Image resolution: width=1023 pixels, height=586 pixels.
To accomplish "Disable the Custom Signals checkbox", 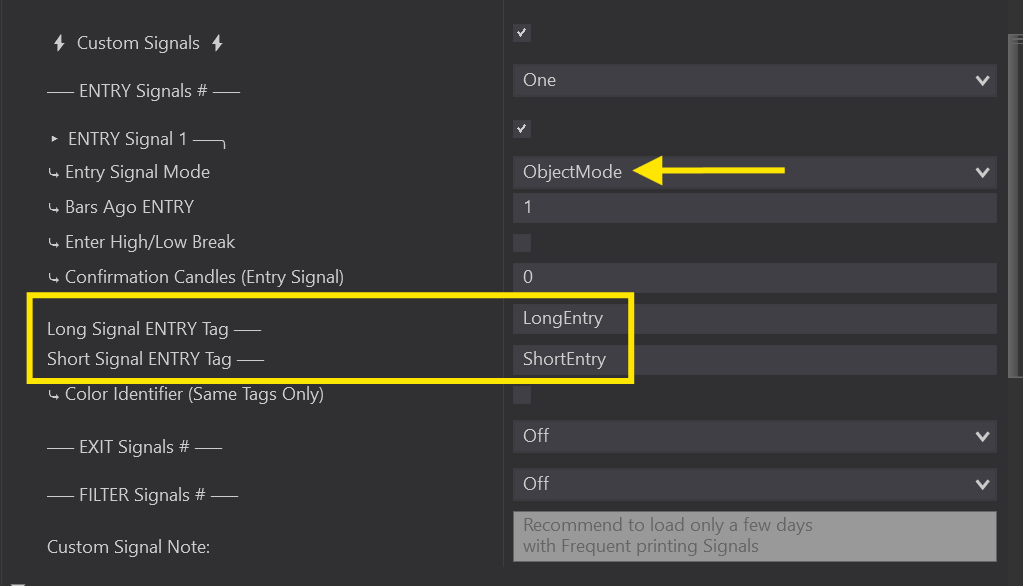I will coord(522,33).
